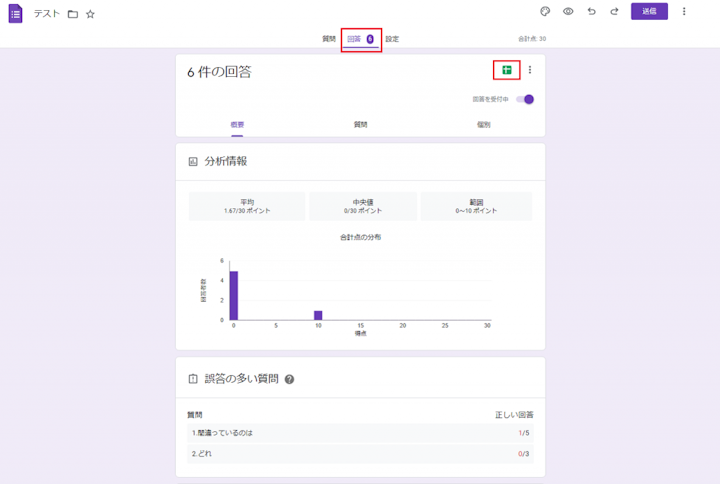Open the more options menu beside 送信
This screenshot has width=720, height=484.
[x=684, y=12]
